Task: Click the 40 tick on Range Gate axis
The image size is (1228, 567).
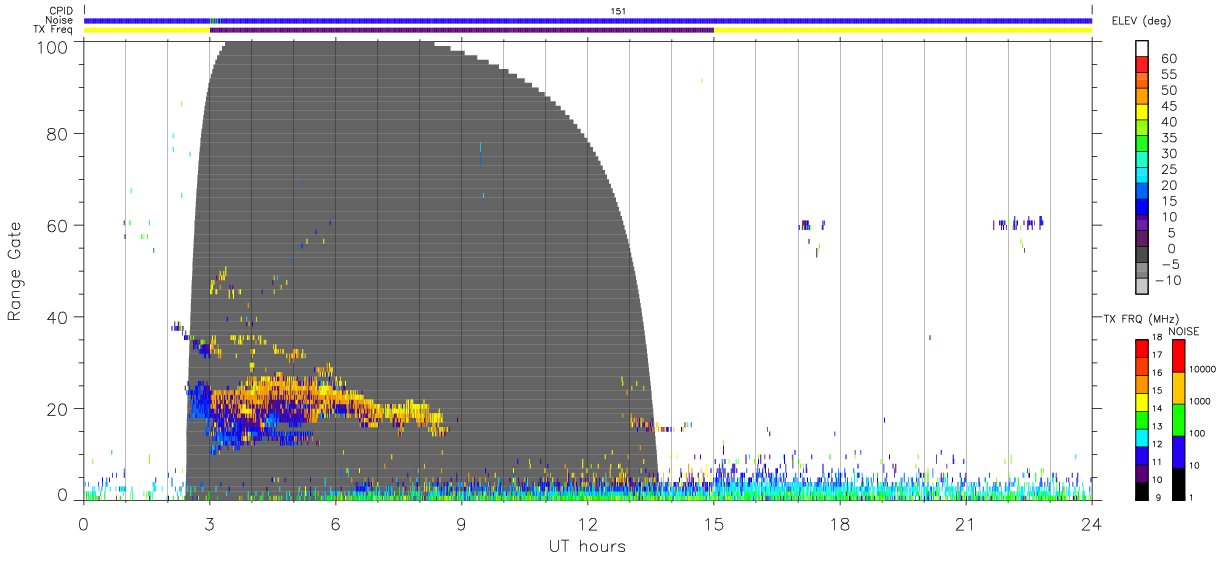Action: (x=58, y=317)
